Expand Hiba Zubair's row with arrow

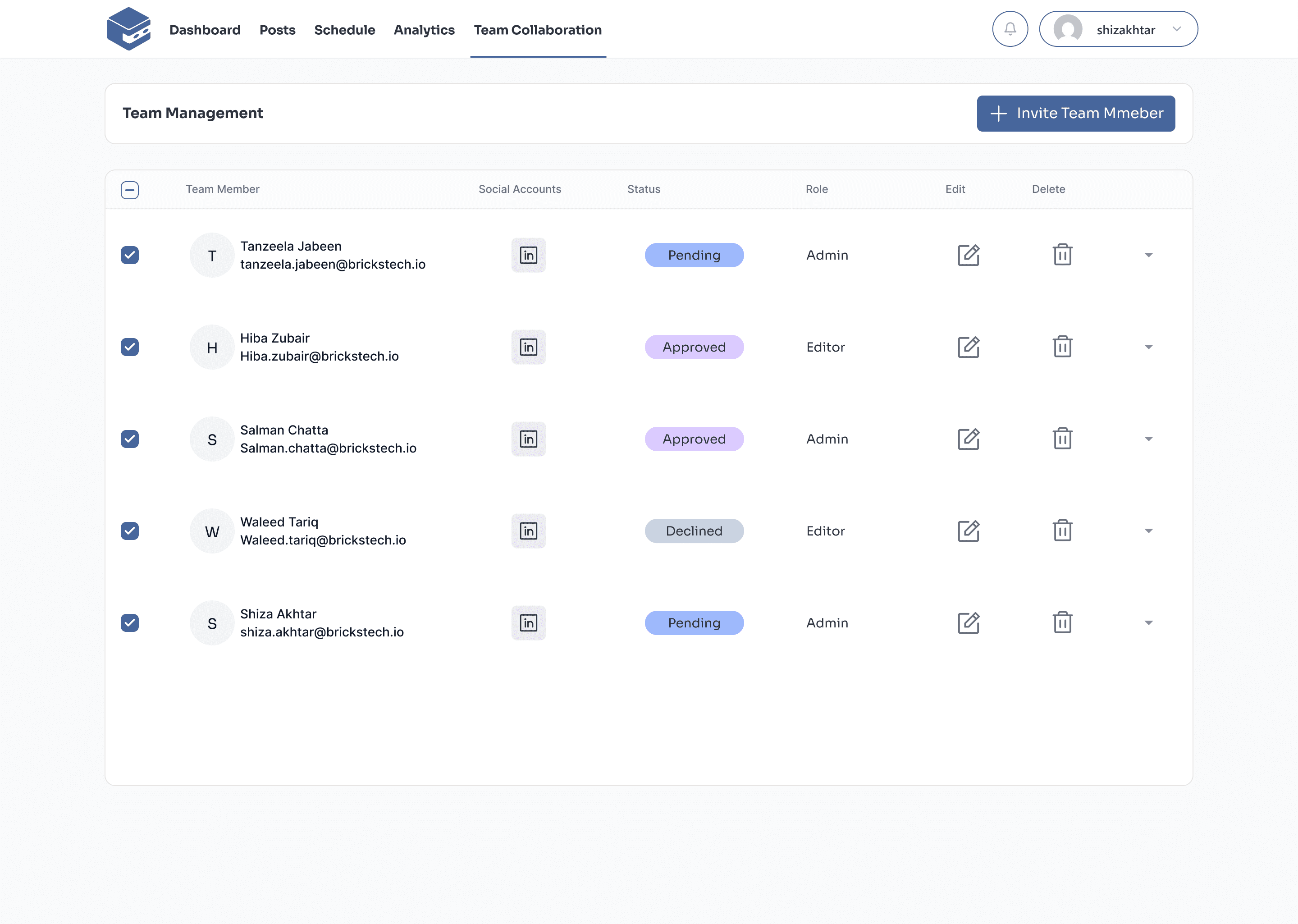[1148, 347]
